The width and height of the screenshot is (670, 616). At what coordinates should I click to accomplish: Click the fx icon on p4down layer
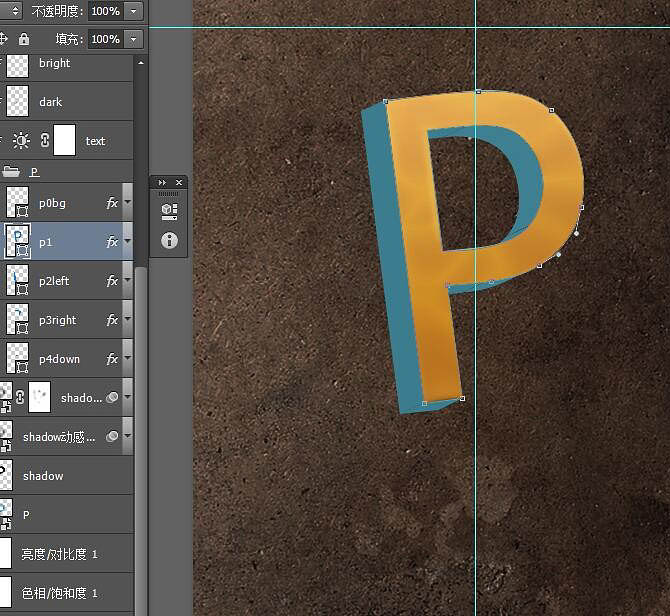tap(112, 359)
